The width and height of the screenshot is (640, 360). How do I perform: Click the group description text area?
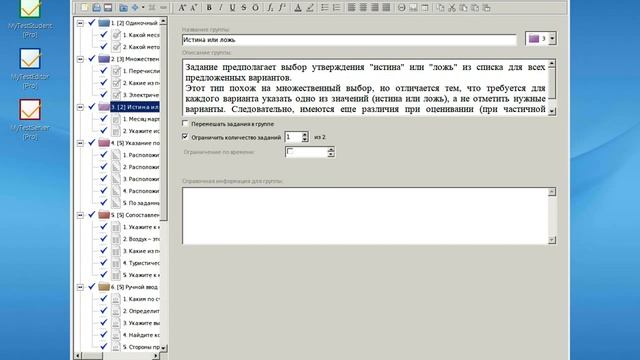(364, 88)
